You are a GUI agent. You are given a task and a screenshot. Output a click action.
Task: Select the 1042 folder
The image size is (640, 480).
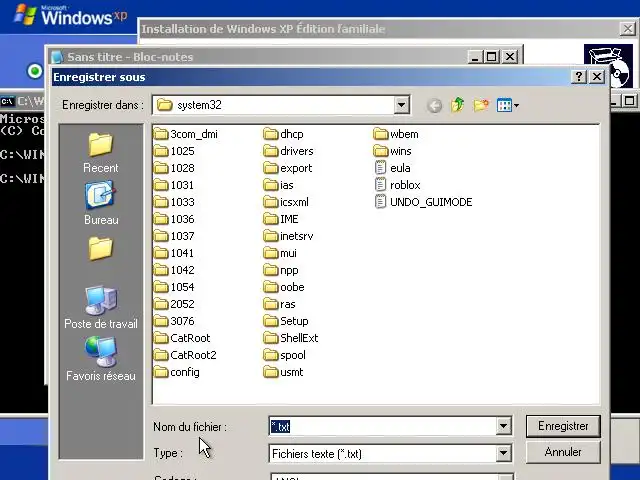click(x=174, y=270)
